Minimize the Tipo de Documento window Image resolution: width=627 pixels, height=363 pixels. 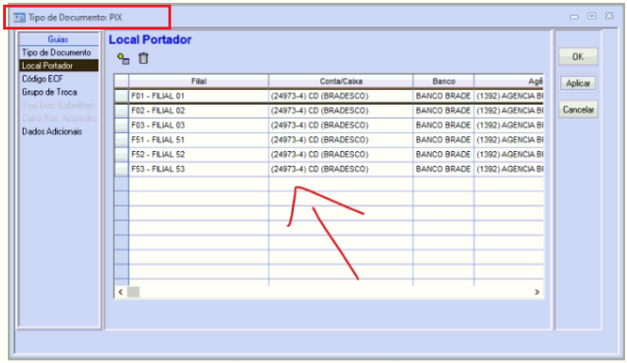pos(574,17)
